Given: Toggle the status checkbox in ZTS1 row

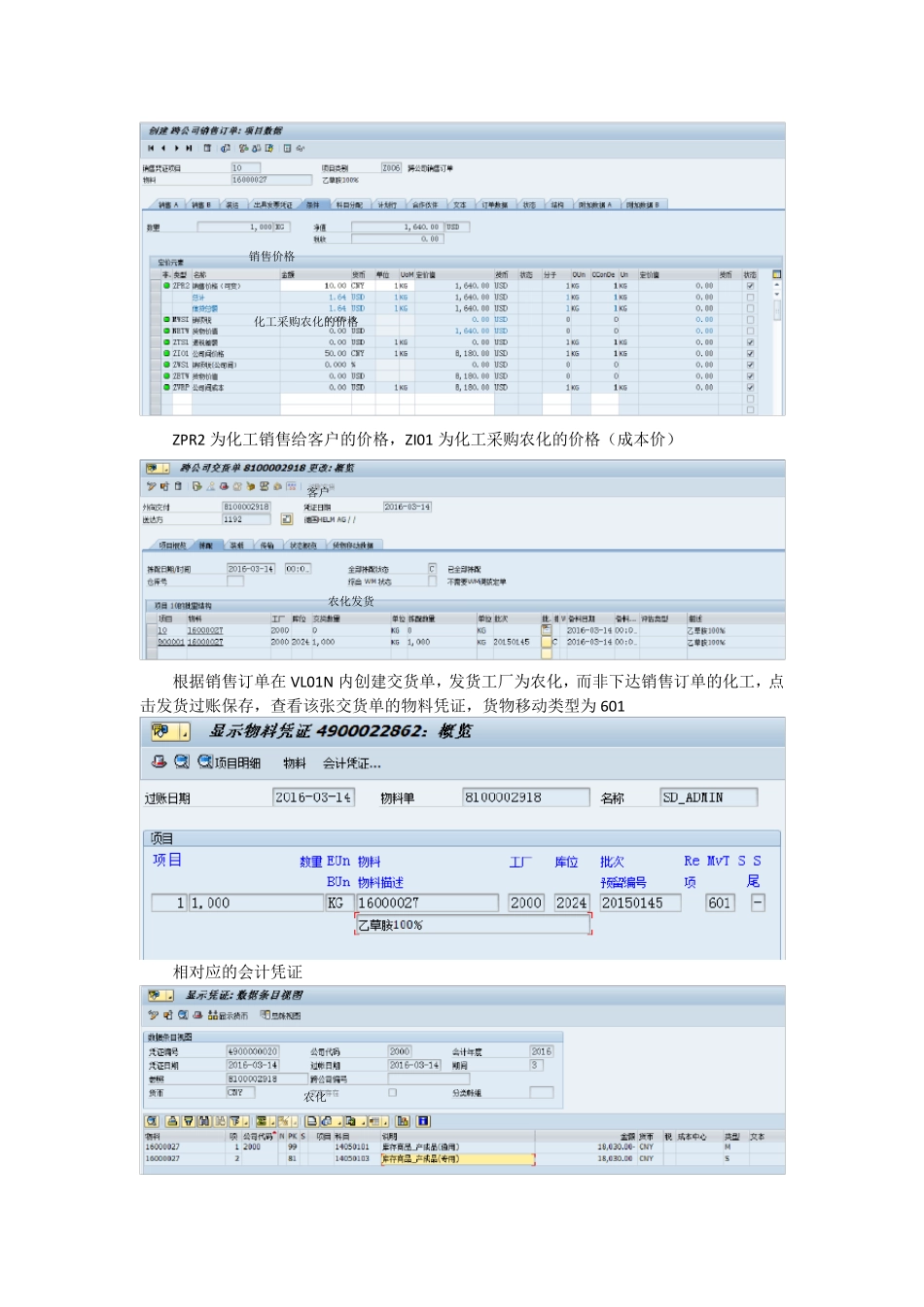Looking at the screenshot, I should [750, 342].
